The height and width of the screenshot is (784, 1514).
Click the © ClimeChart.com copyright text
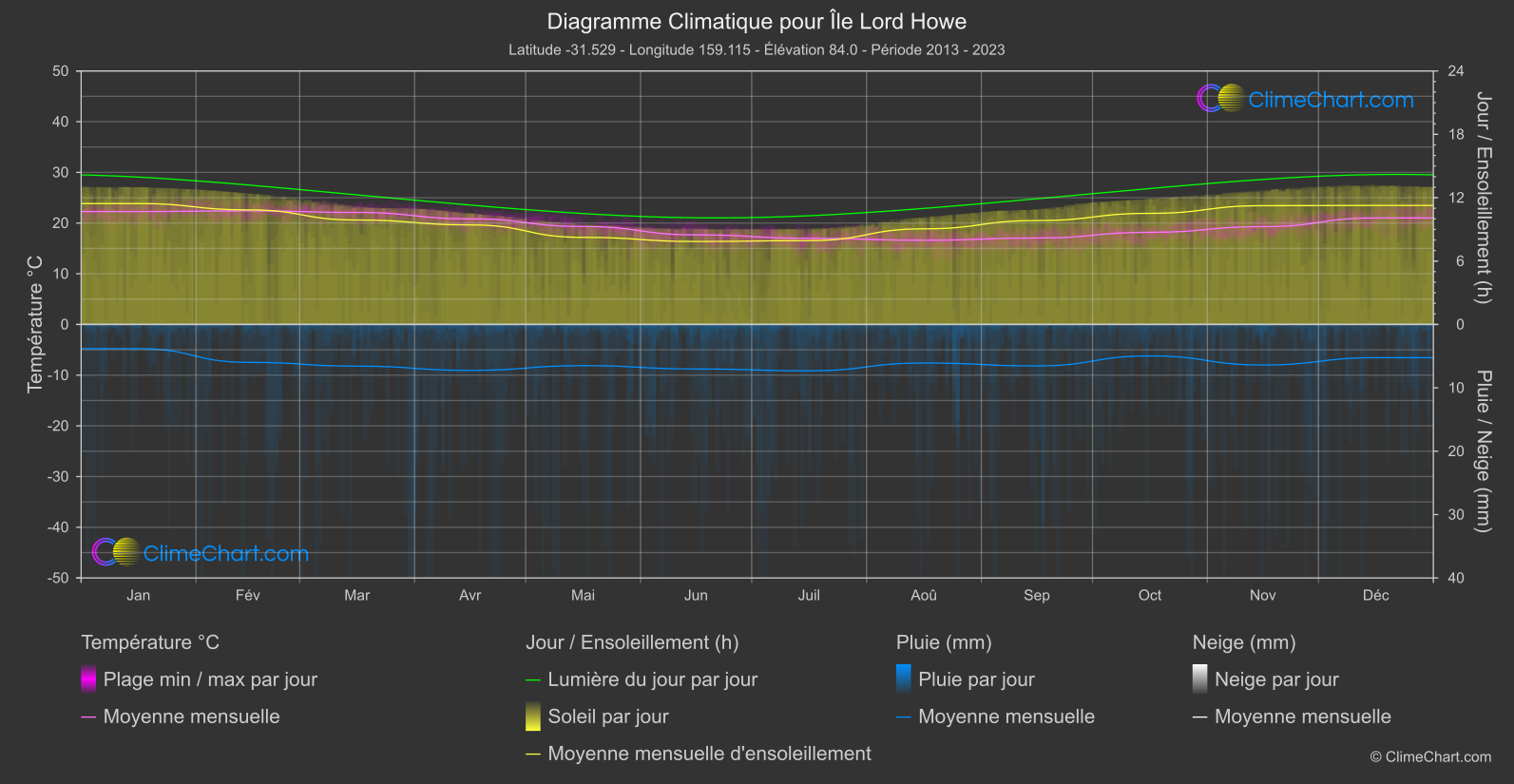1430,757
